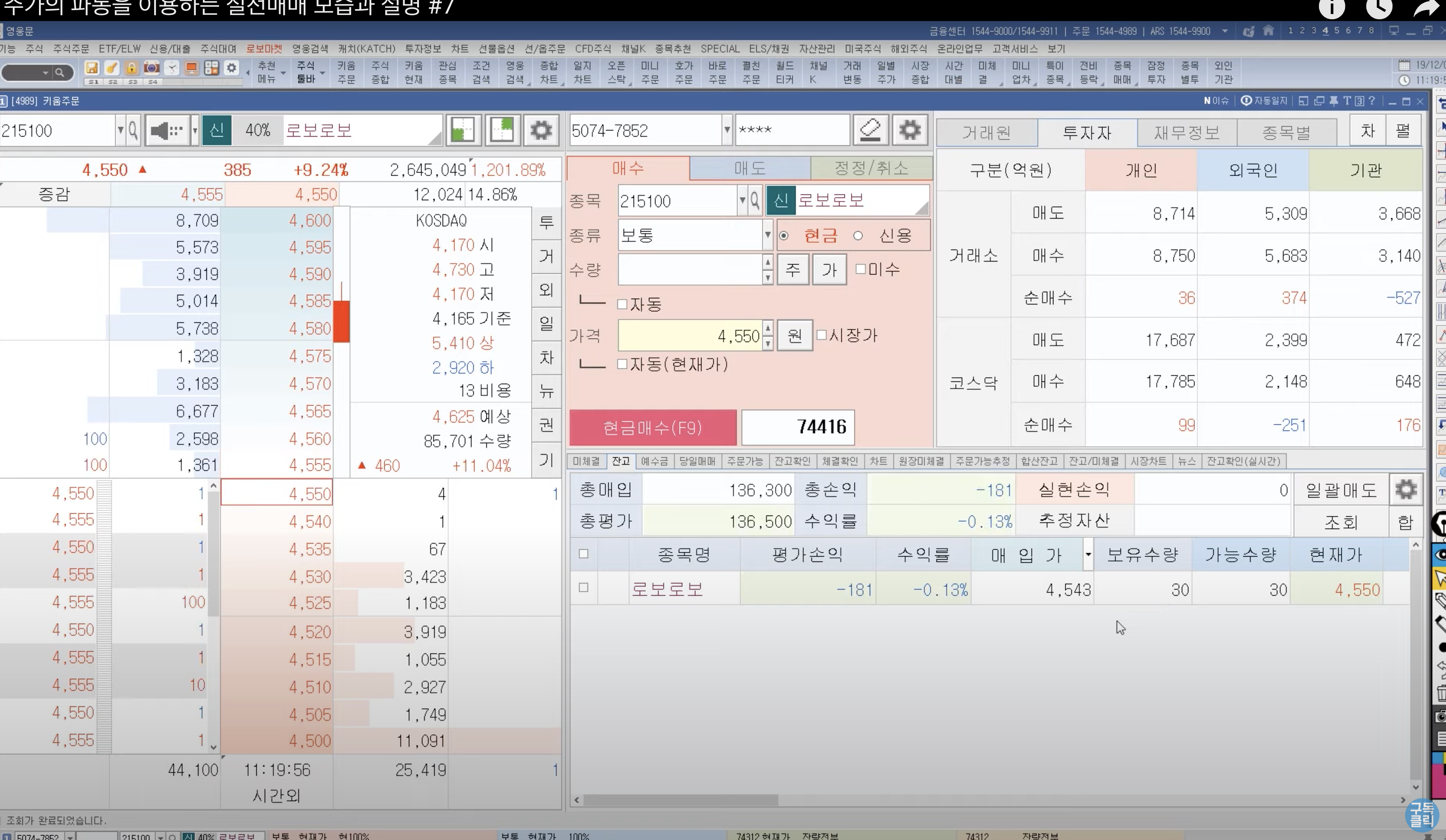
Task: Open the 재무정보 tab
Action: 1186,133
